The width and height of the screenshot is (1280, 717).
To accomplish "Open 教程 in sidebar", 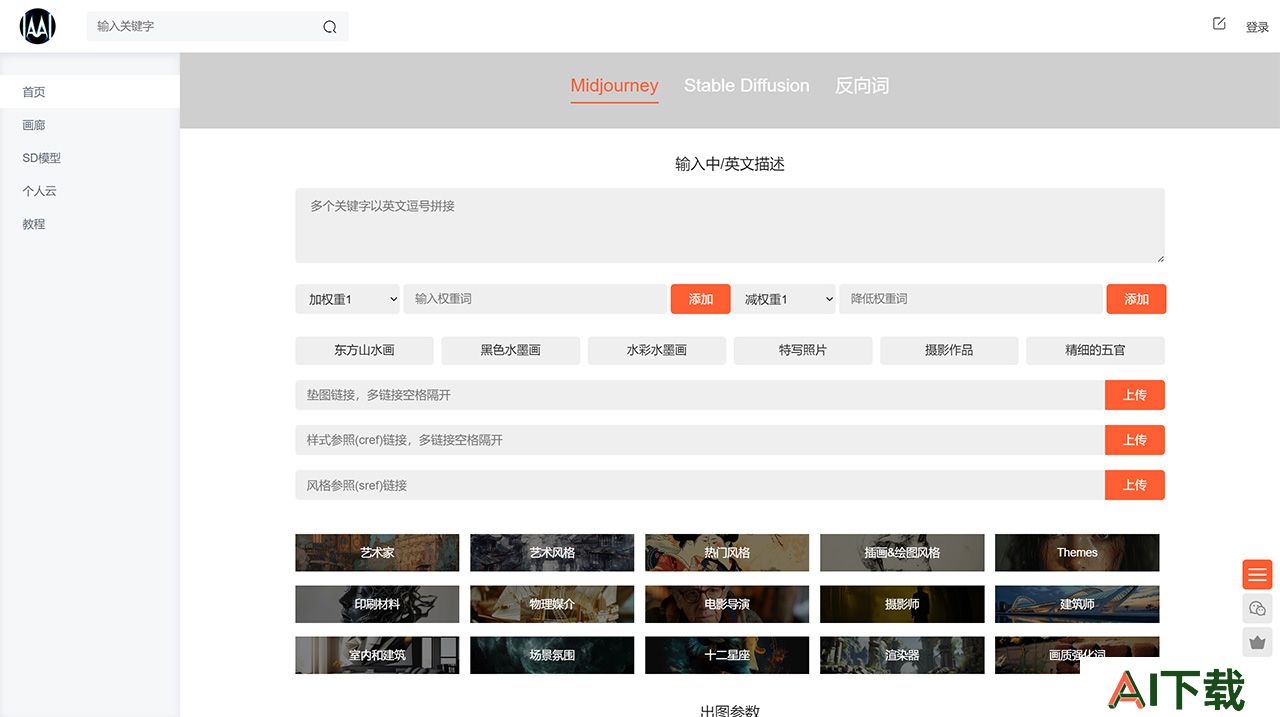I will [90, 224].
